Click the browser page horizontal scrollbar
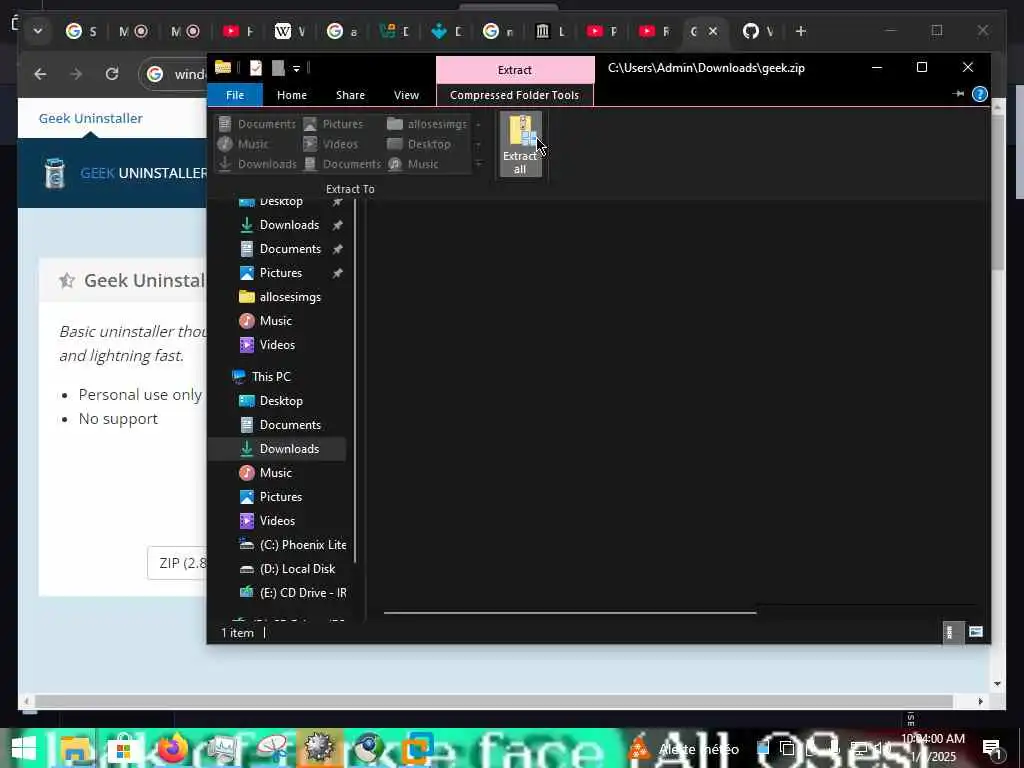 coord(494,701)
